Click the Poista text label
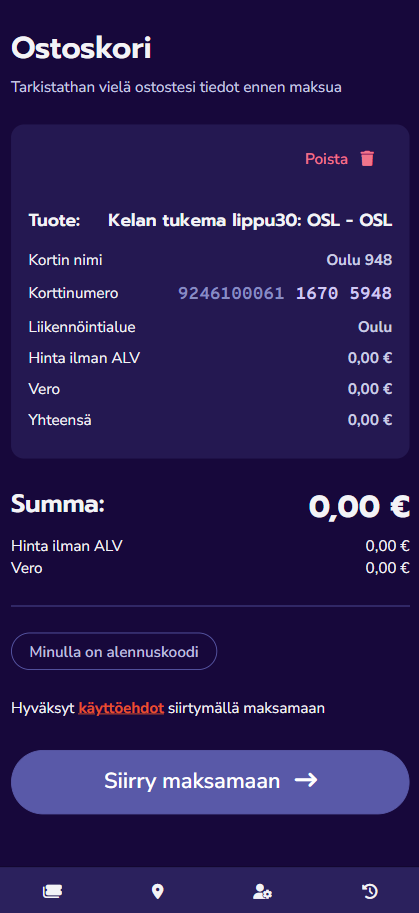Image resolution: width=419 pixels, height=913 pixels. pos(326,158)
